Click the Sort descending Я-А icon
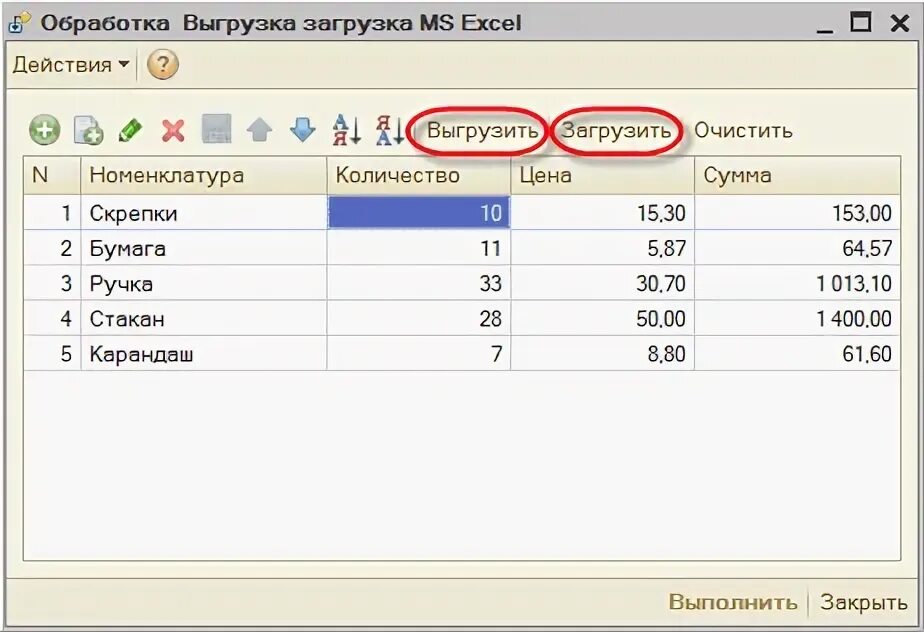This screenshot has width=924, height=632. click(390, 130)
